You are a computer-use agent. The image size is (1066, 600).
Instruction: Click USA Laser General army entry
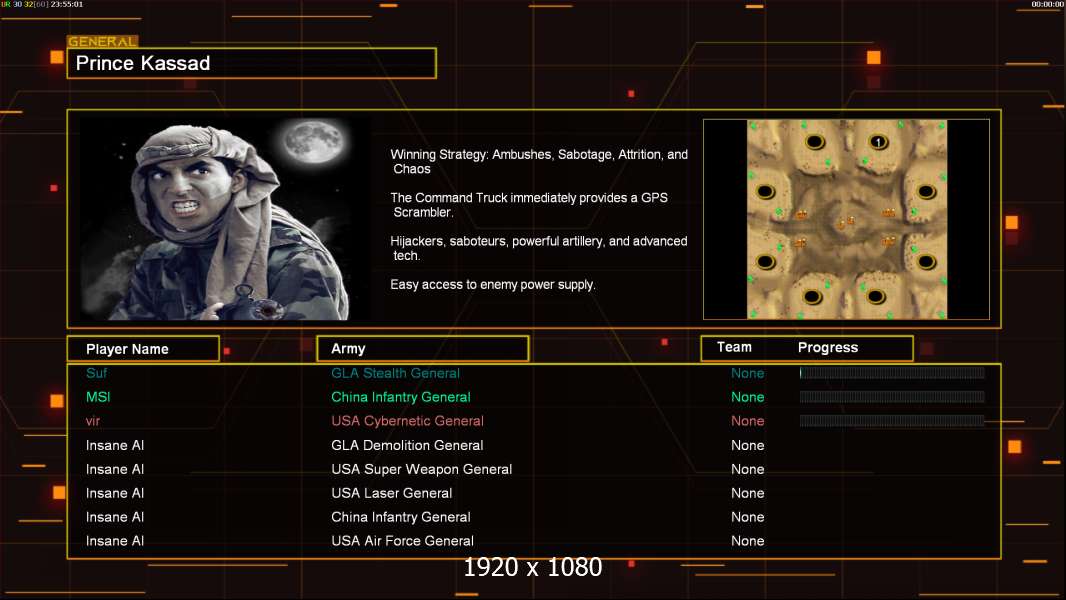pyautogui.click(x=392, y=493)
